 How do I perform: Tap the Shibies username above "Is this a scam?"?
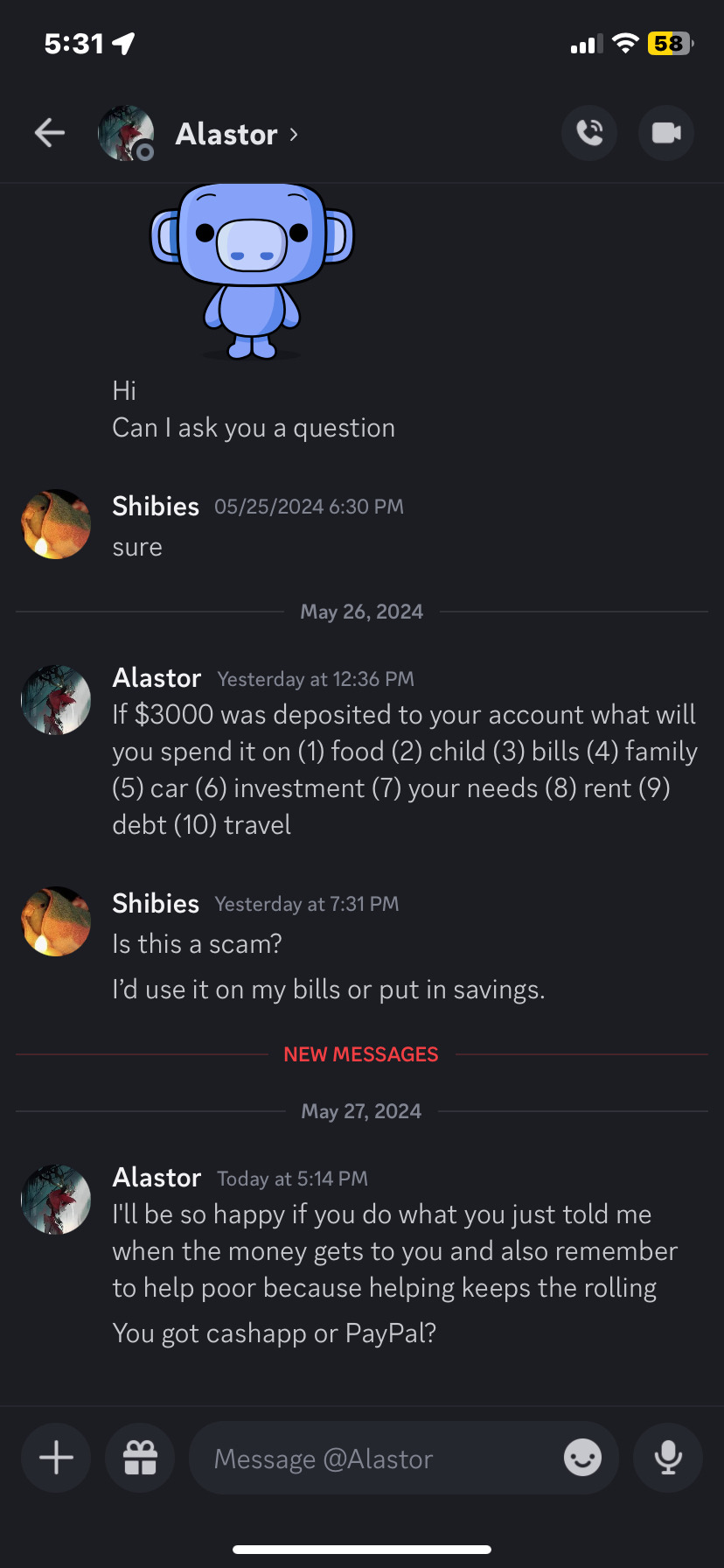click(156, 903)
